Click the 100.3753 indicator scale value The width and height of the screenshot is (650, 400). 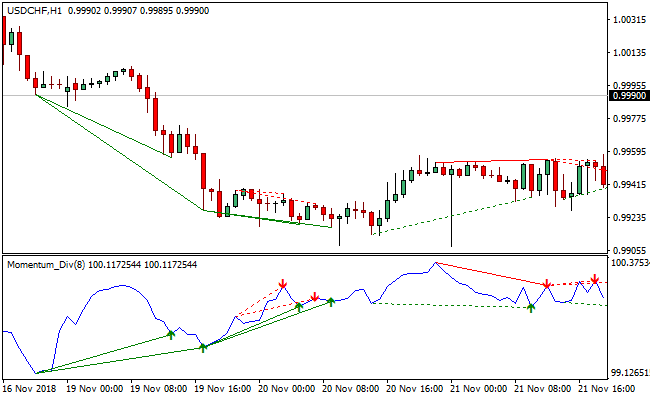[628, 263]
